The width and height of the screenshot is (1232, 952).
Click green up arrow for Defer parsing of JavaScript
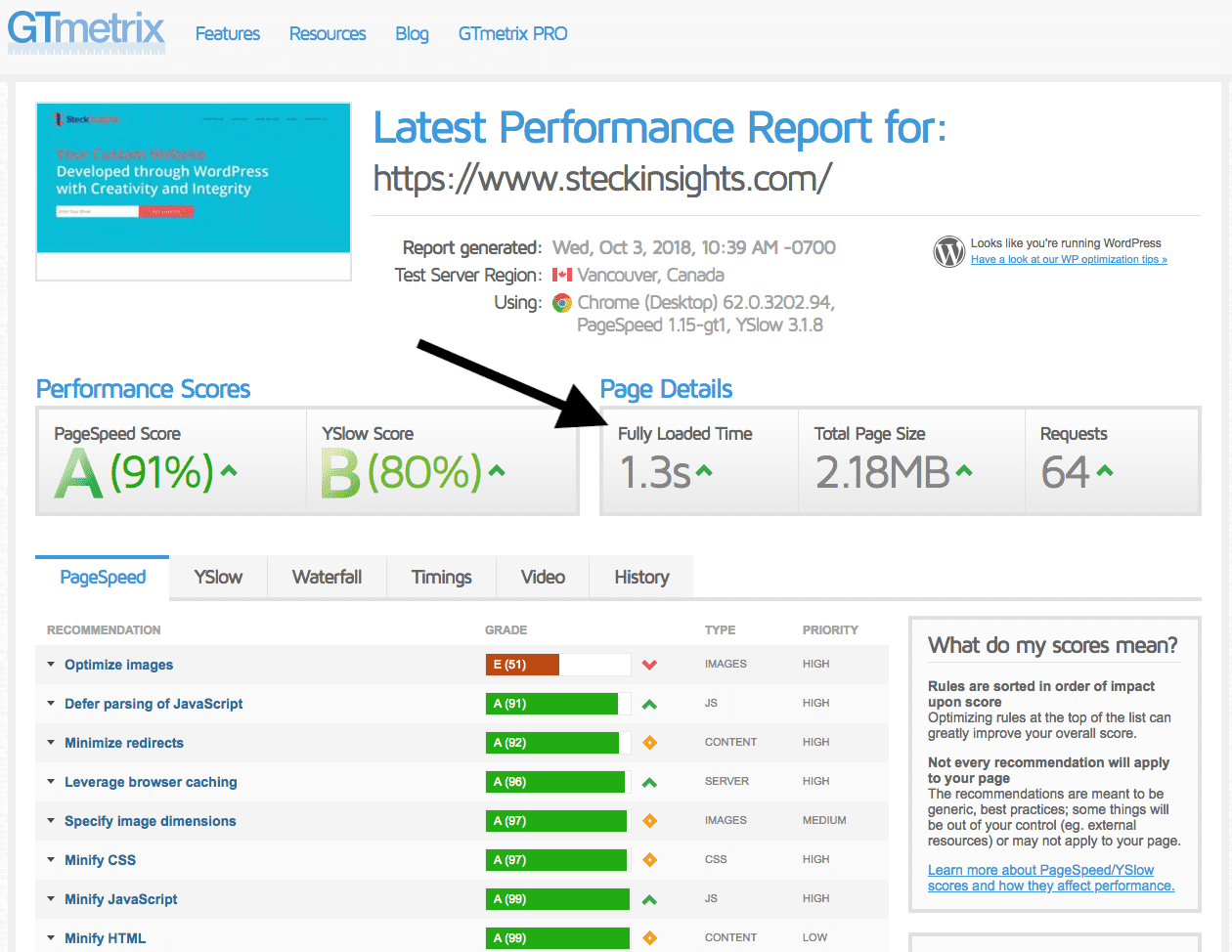point(649,704)
